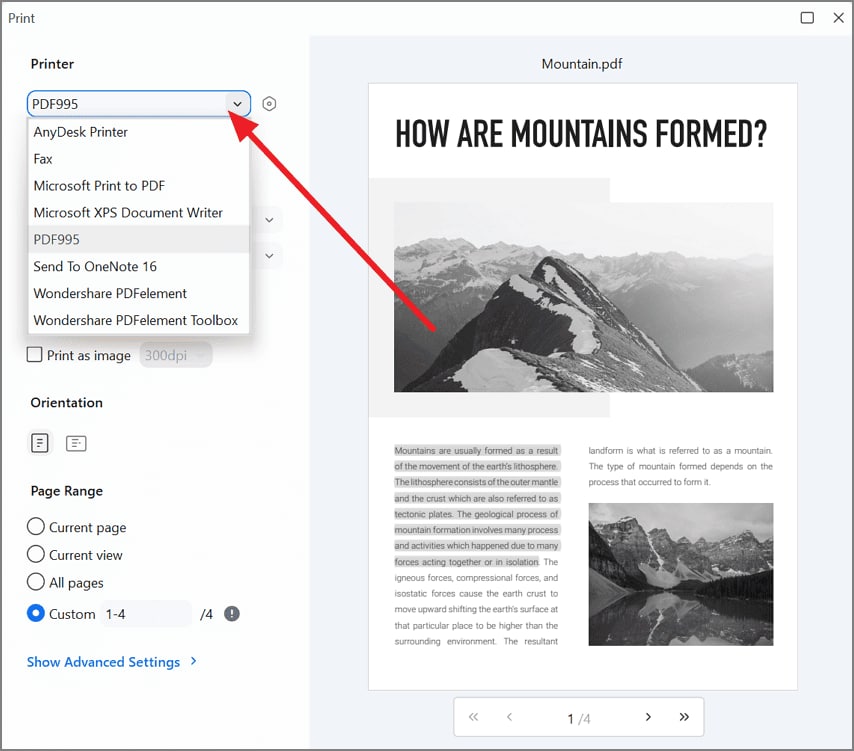
Task: Choose Wondershare PDFelement Toolbox printer
Action: point(138,320)
